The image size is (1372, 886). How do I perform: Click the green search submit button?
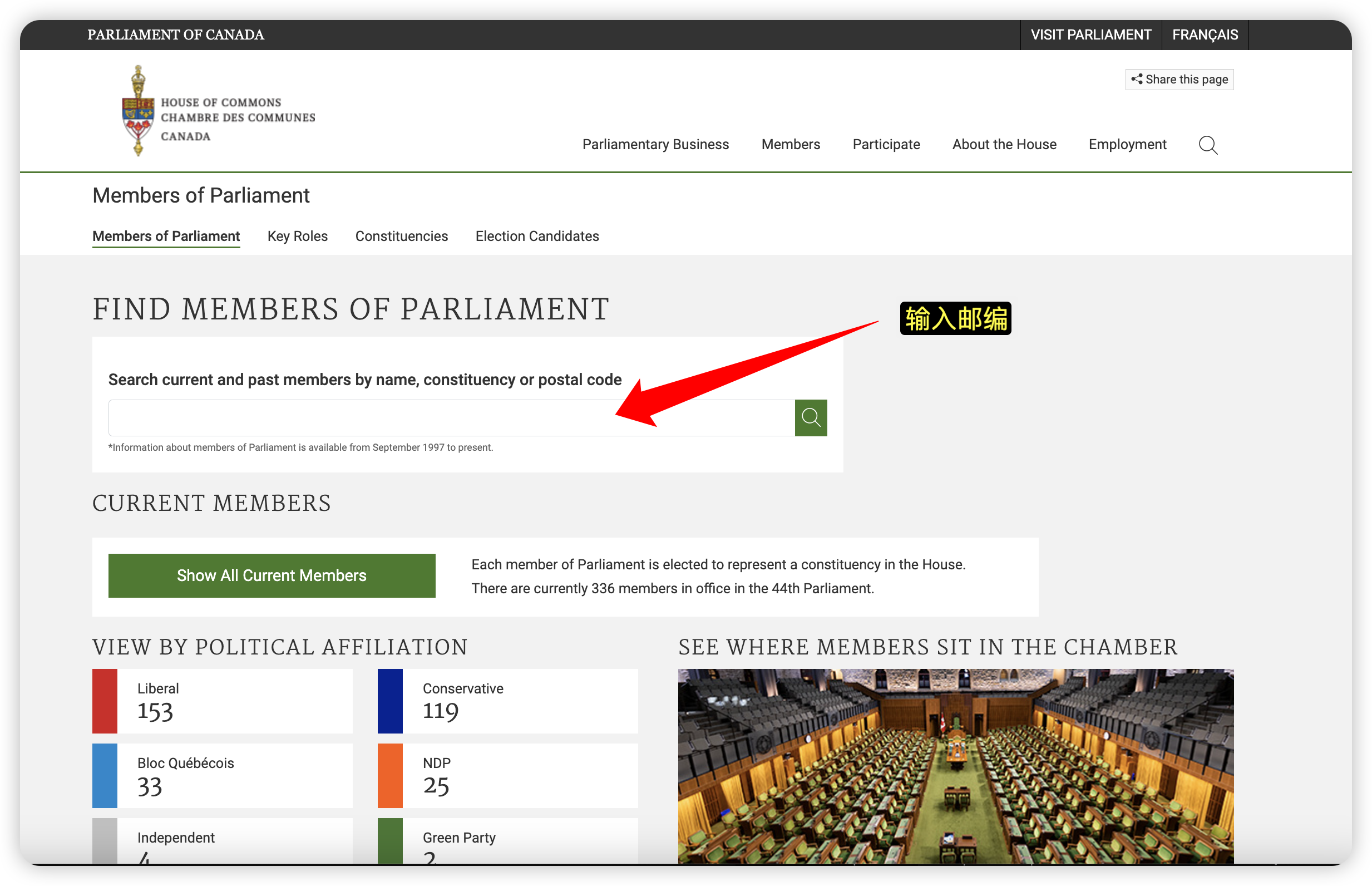pyautogui.click(x=811, y=418)
